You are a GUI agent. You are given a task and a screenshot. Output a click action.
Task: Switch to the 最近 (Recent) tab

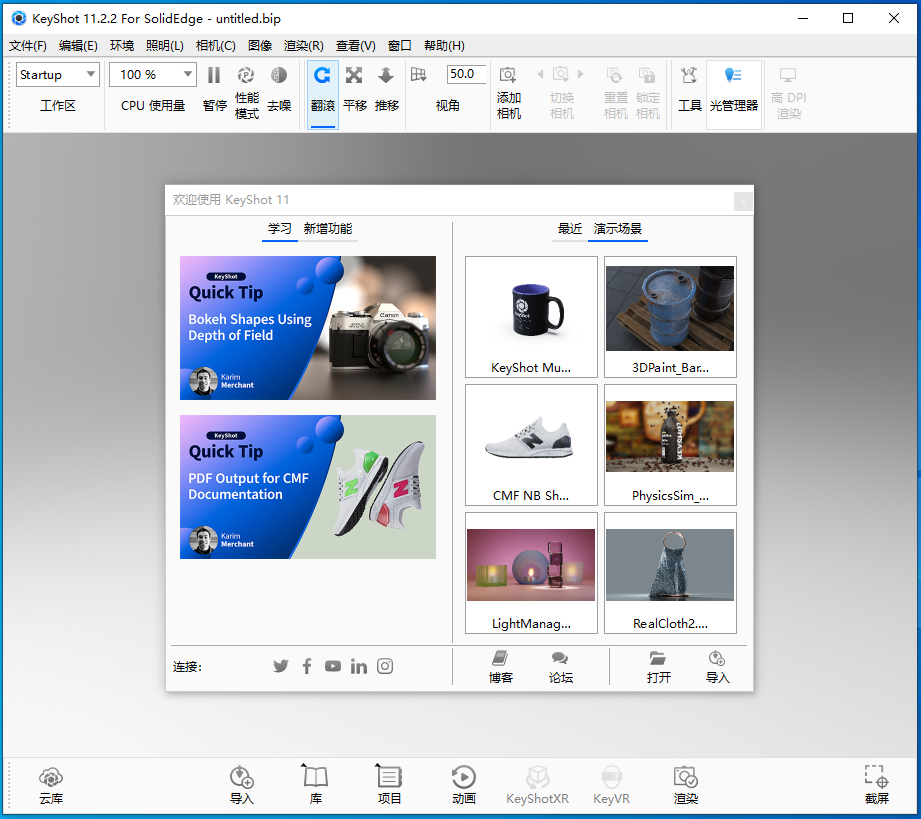tap(569, 229)
